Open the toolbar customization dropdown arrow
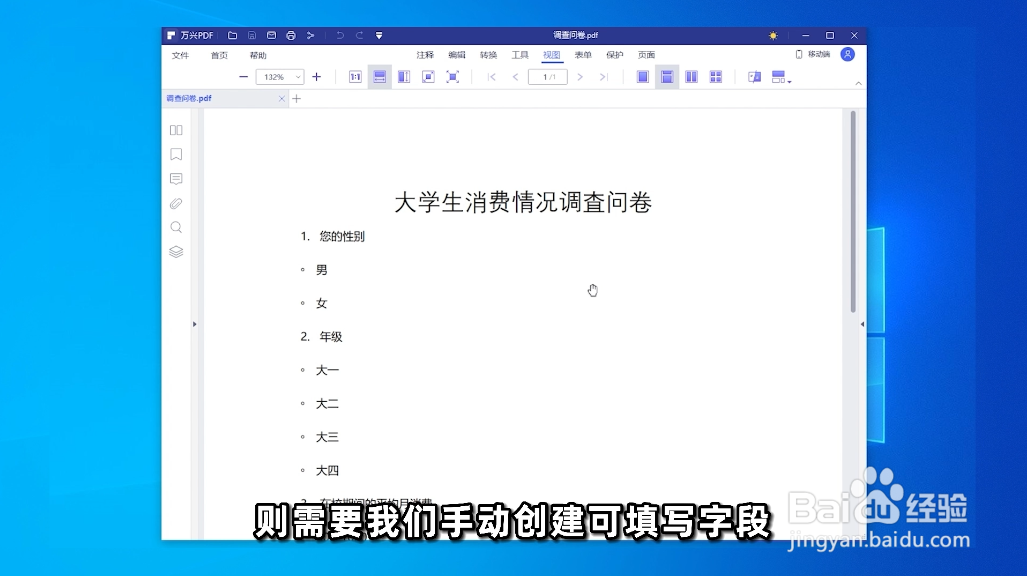This screenshot has height=576, width=1027. (x=378, y=34)
